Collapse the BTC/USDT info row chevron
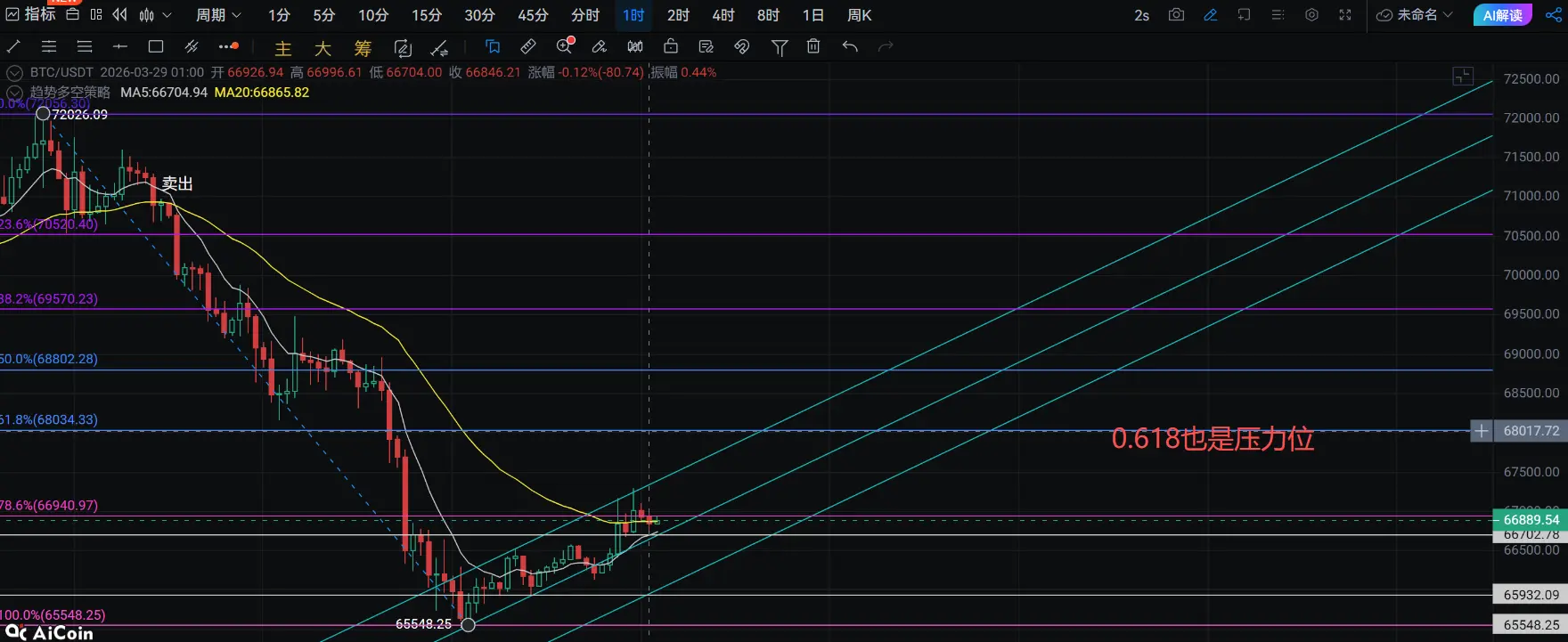1568x642 pixels. (x=15, y=73)
